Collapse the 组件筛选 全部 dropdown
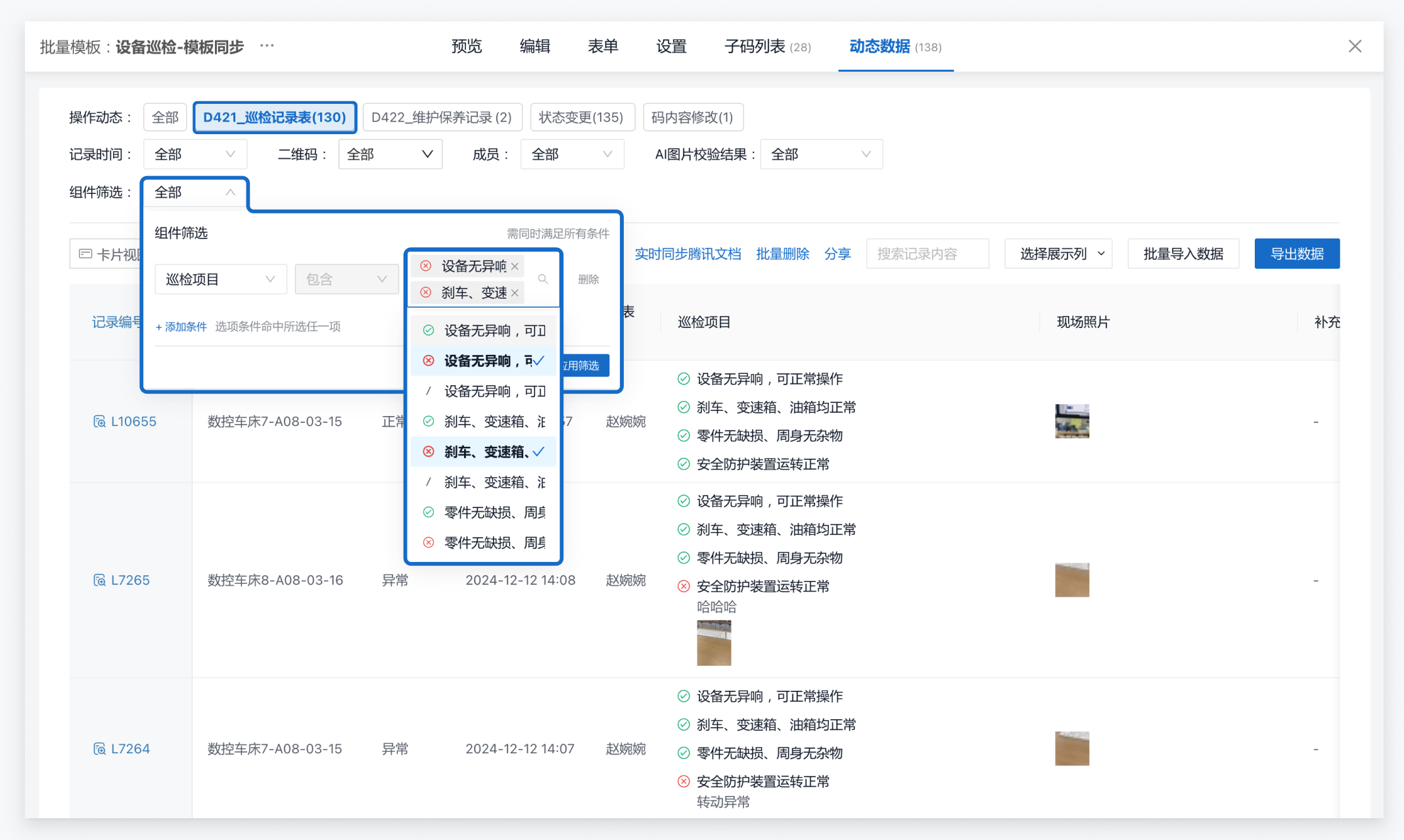 click(195, 193)
